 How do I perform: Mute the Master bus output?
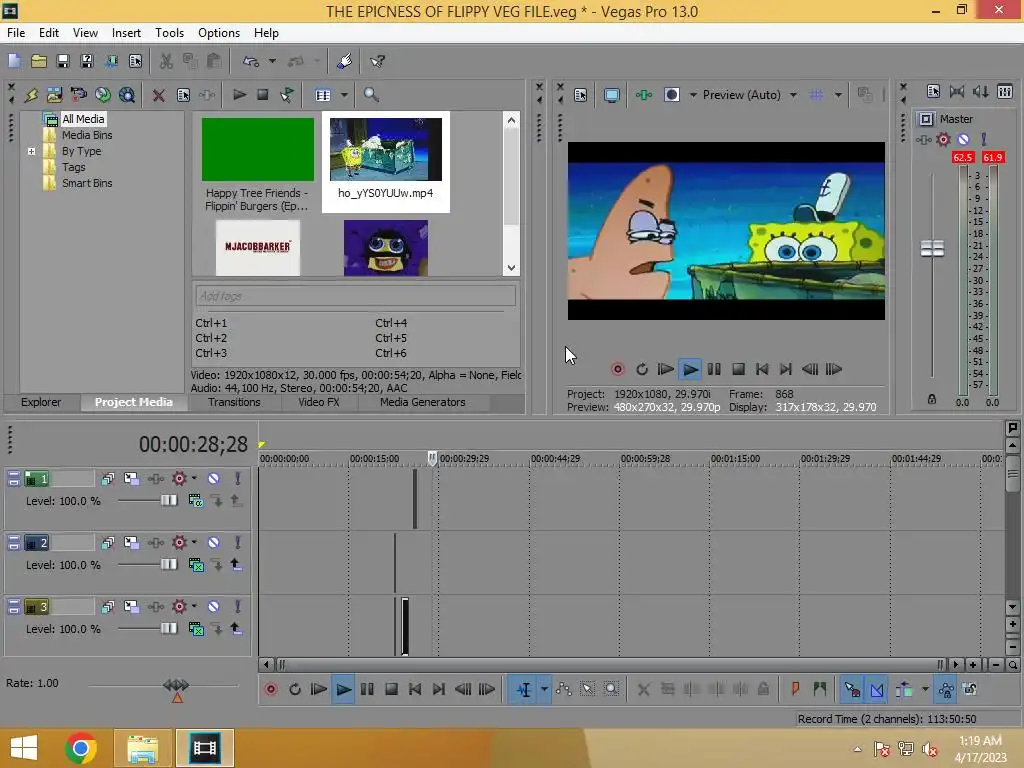pyautogui.click(x=963, y=139)
